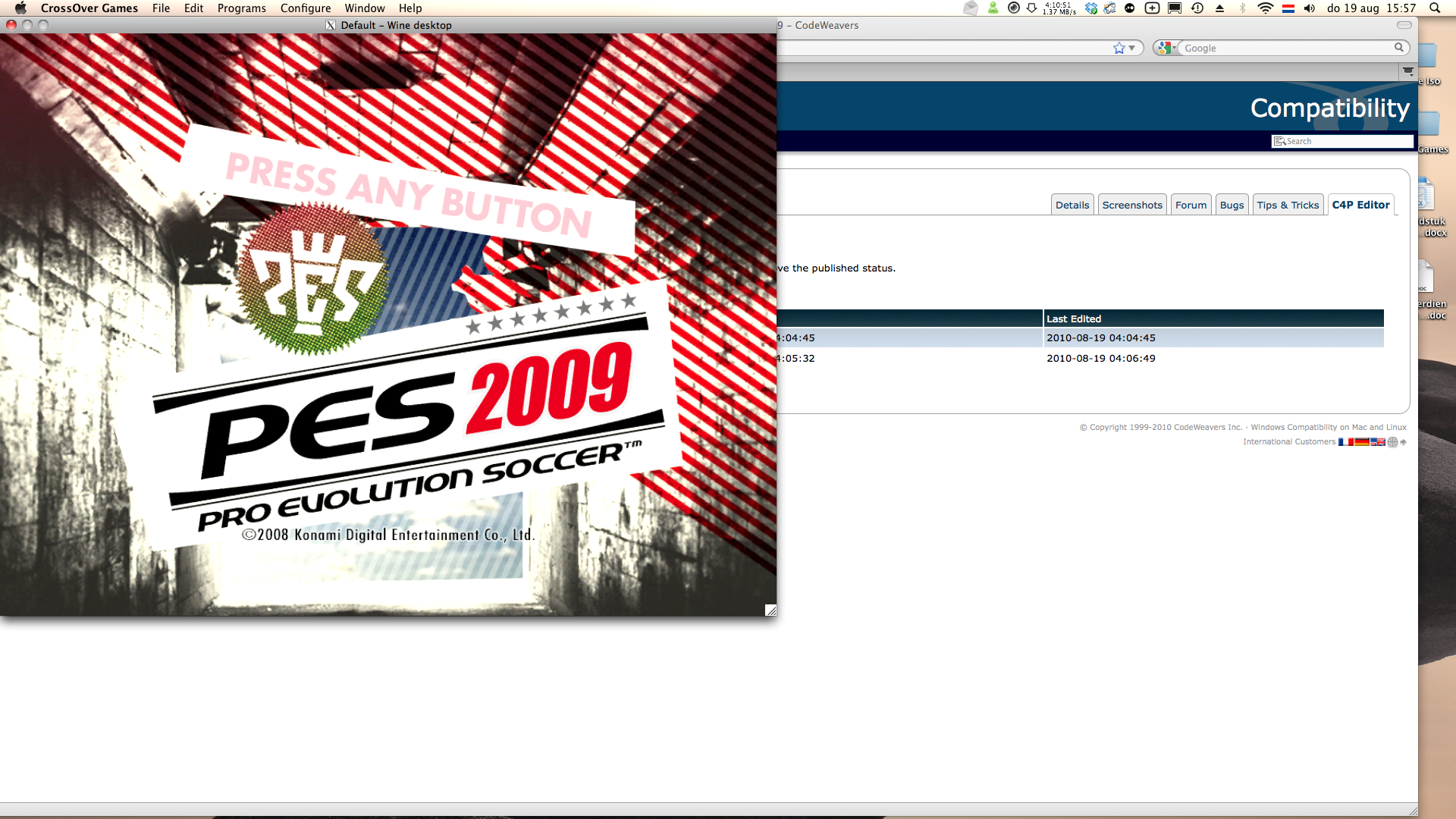1456x819 pixels.
Task: Open the Tips & Tricks tab
Action: coord(1288,205)
